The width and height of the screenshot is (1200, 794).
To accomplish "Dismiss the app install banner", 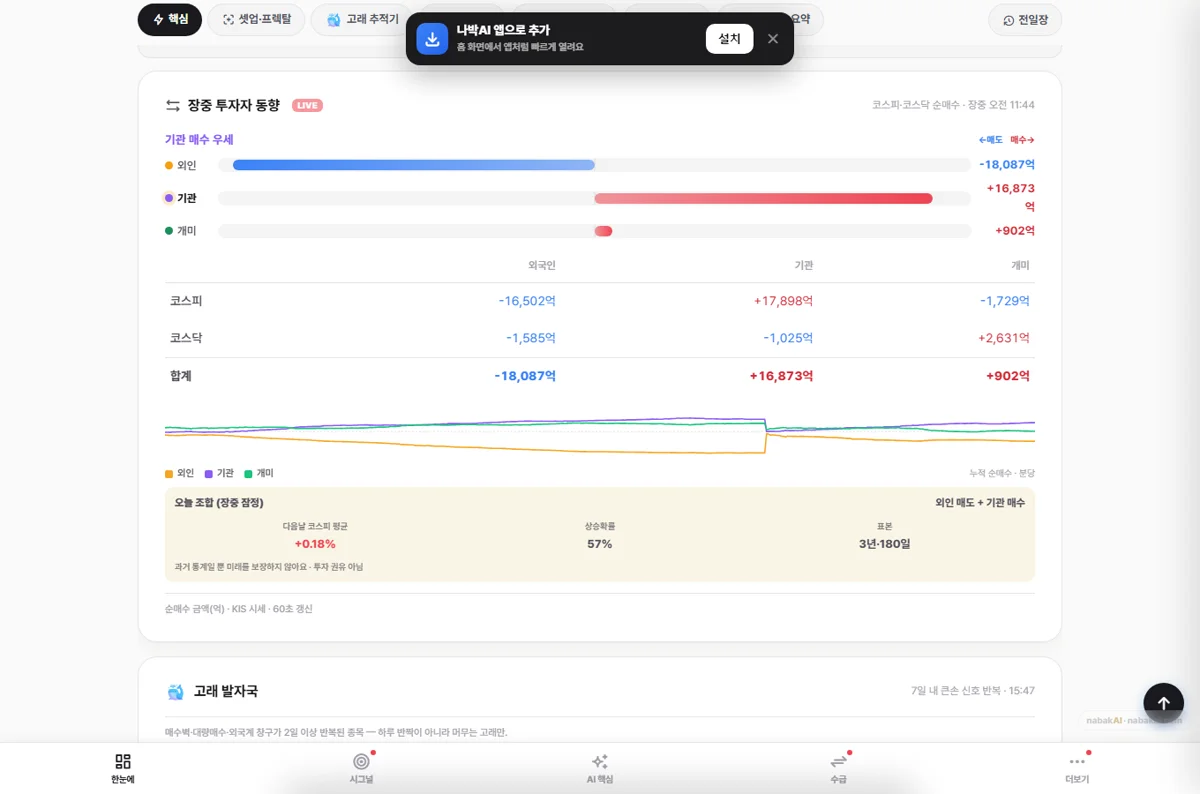I will point(773,39).
